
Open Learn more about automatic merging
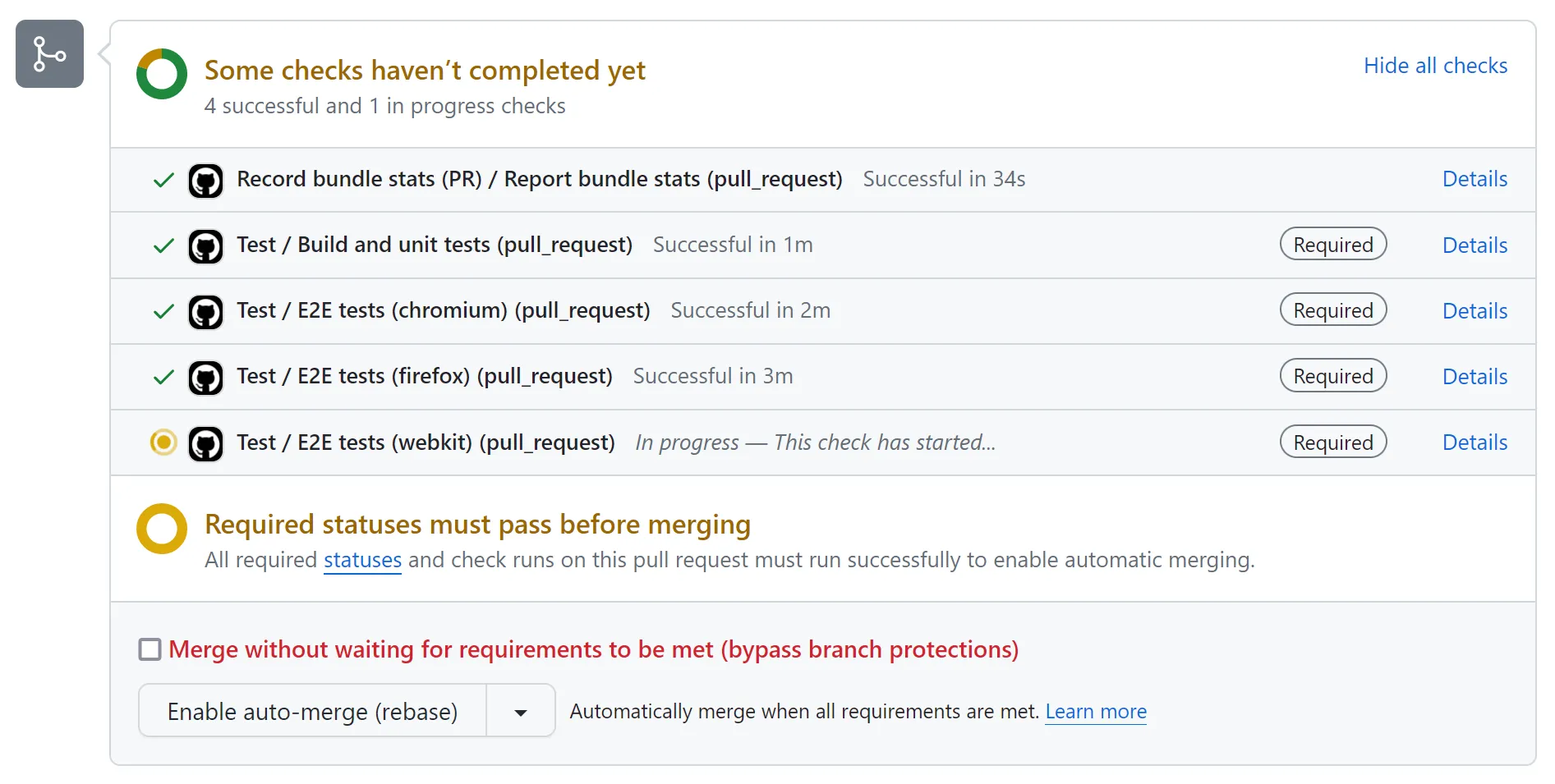1096,711
